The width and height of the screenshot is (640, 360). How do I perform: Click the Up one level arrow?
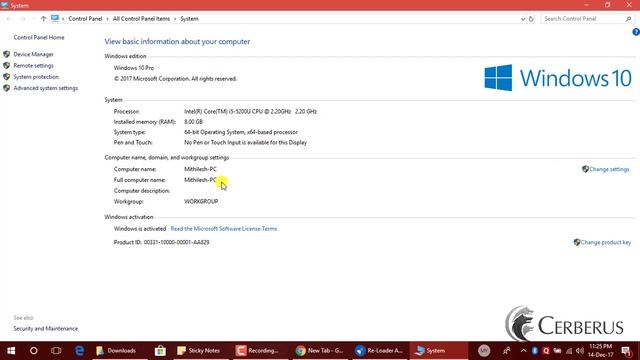coord(43,19)
